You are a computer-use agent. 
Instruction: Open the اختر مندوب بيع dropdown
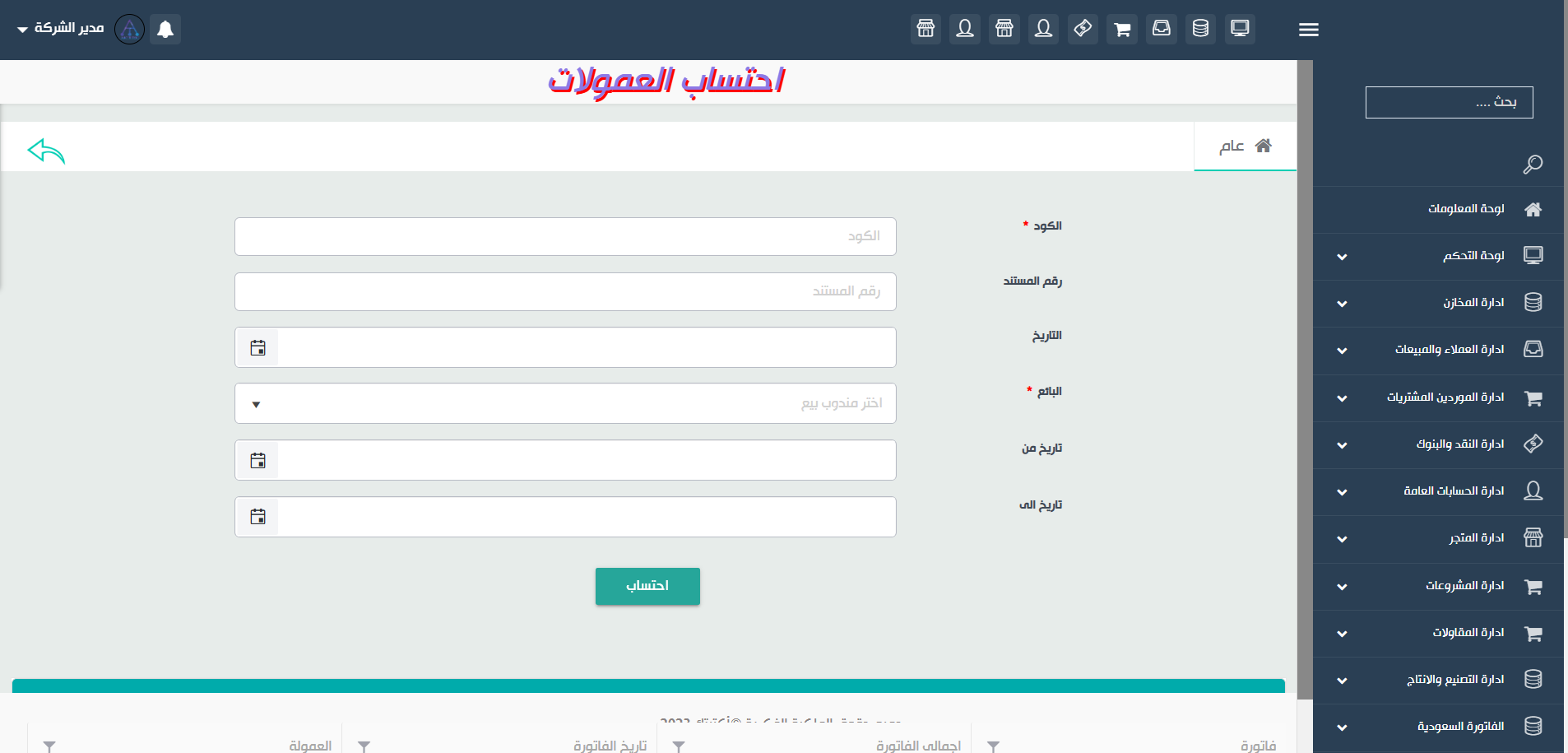[565, 403]
